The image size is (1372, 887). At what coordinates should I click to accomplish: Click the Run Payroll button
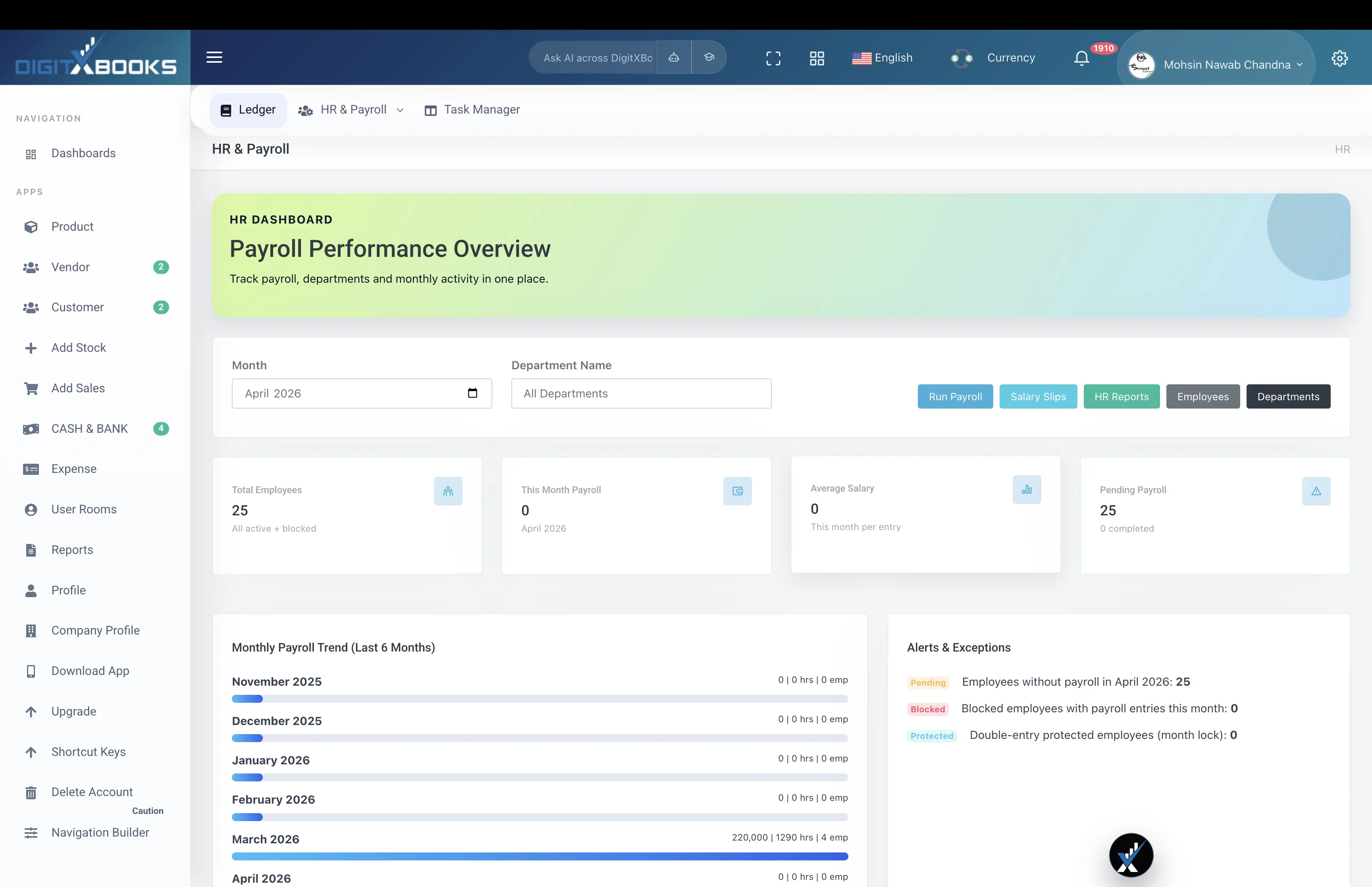pos(955,396)
